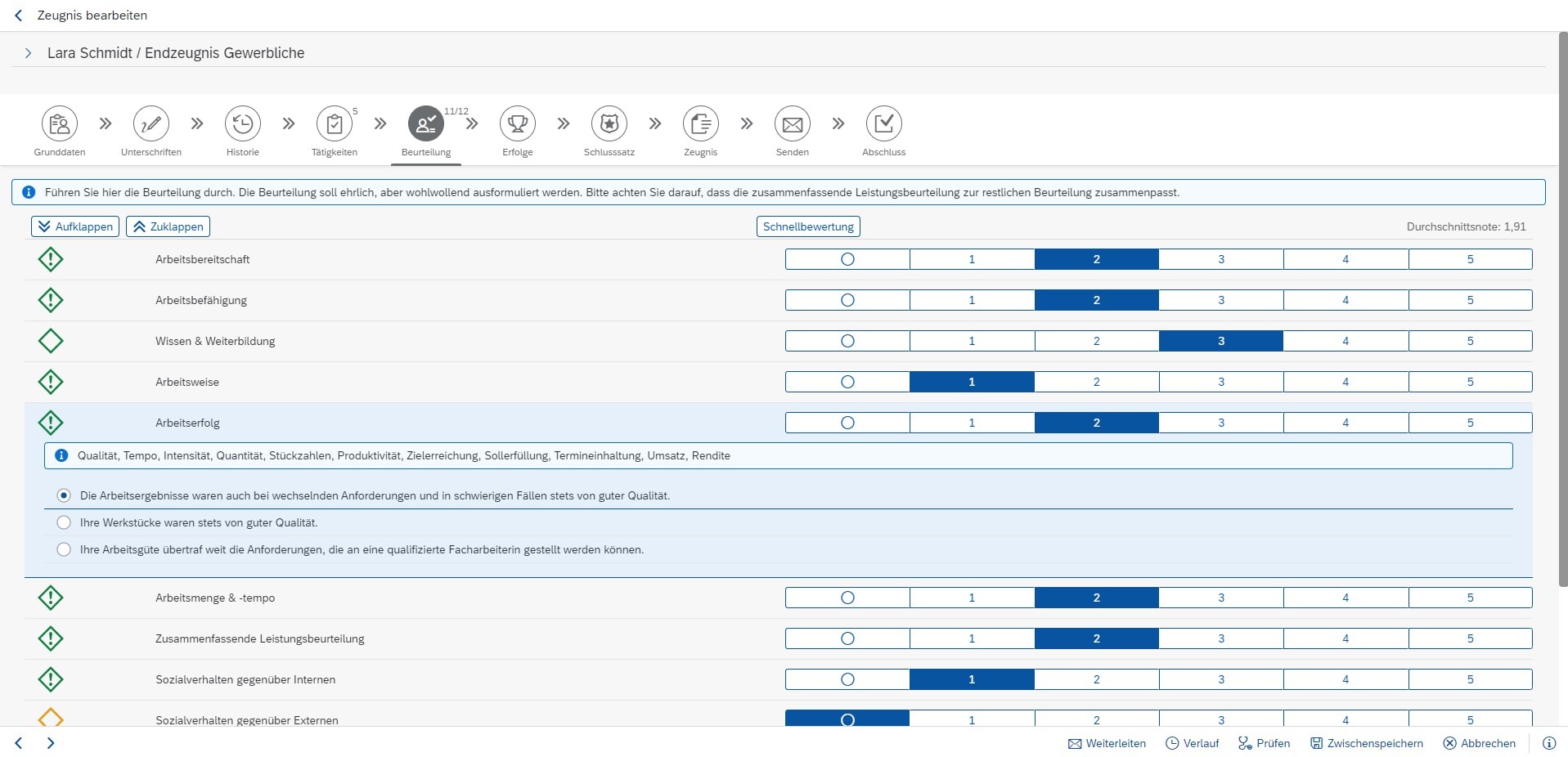Go to next step with footer right arrow

click(51, 743)
